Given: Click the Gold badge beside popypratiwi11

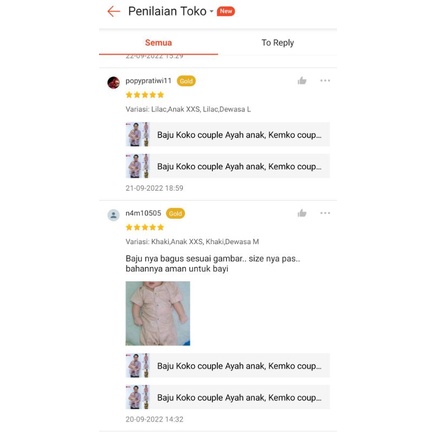Looking at the screenshot, I should pos(186,81).
